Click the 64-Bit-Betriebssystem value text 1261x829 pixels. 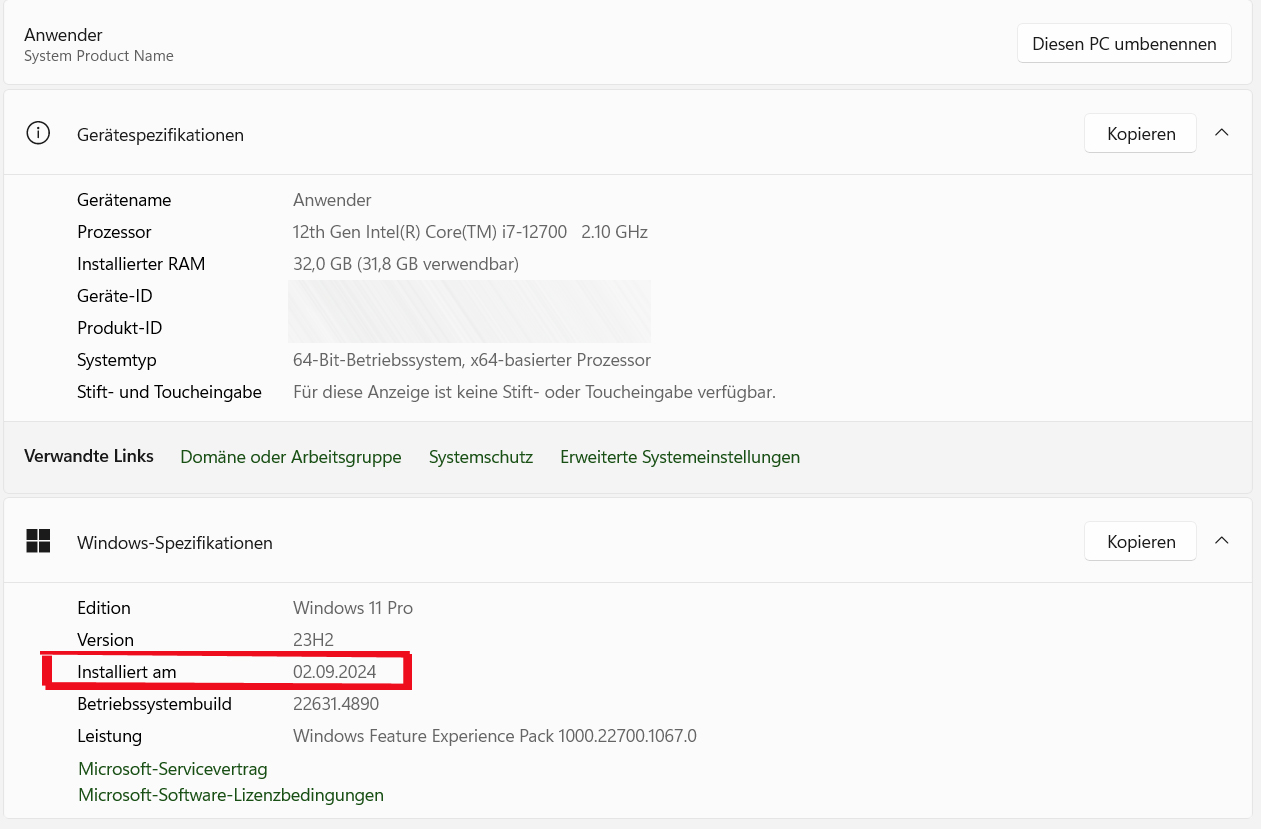[x=472, y=360]
